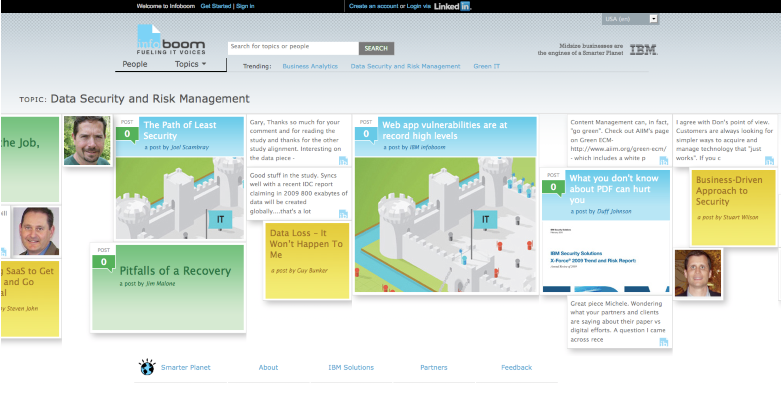Image resolution: width=782 pixels, height=416 pixels.
Task: Open Partners footer link
Action: pyautogui.click(x=433, y=368)
